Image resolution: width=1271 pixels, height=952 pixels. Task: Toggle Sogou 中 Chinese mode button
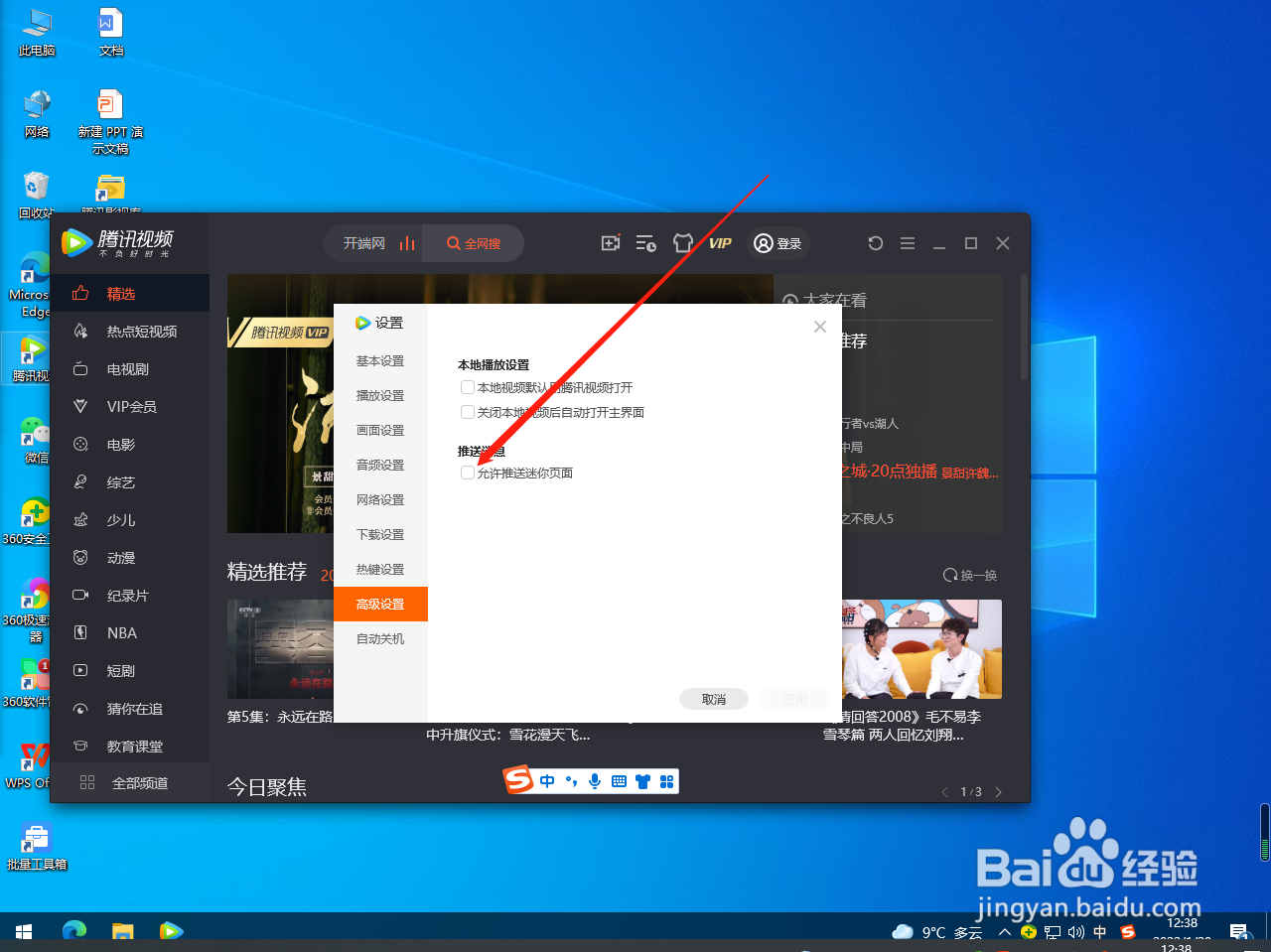pos(547,781)
